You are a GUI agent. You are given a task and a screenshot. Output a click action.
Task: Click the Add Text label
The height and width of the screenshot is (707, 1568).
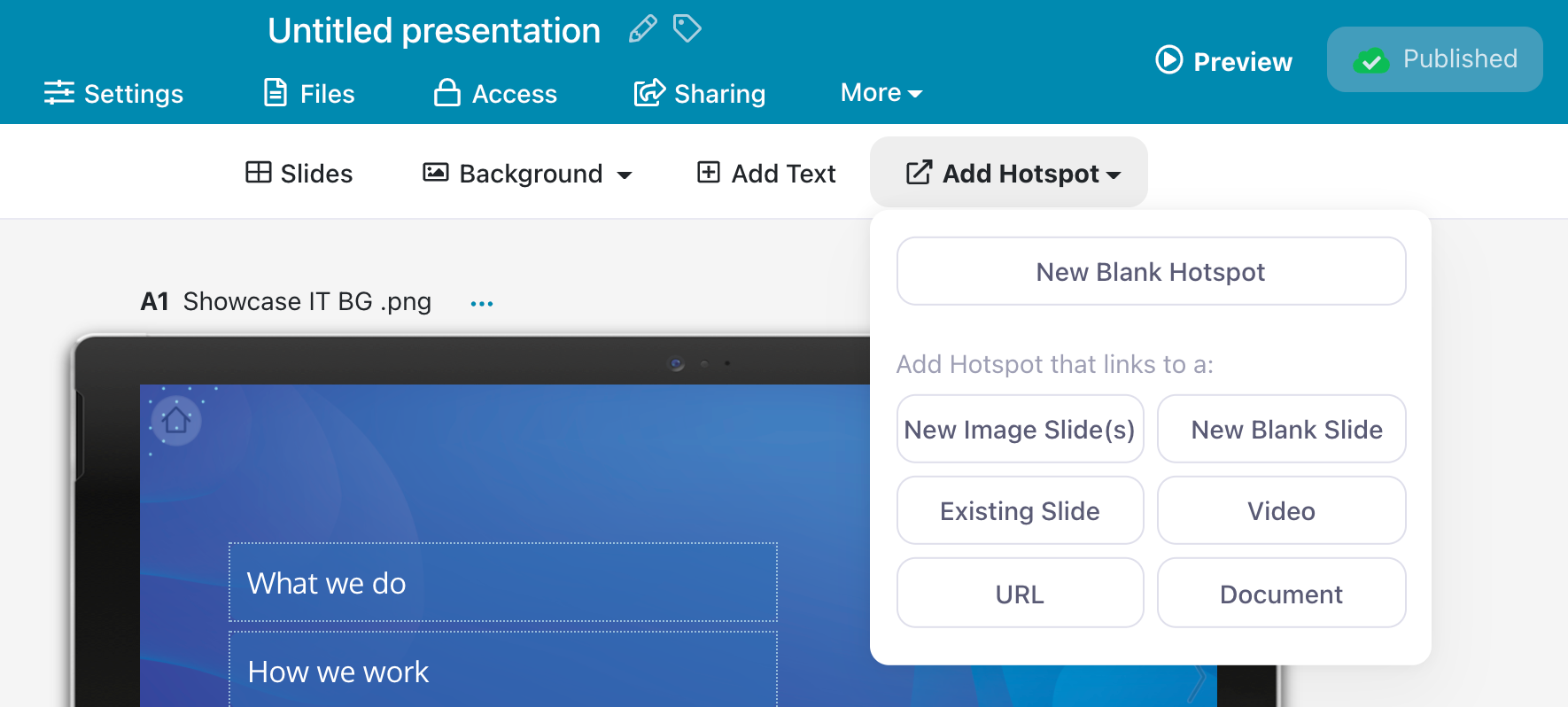point(783,174)
